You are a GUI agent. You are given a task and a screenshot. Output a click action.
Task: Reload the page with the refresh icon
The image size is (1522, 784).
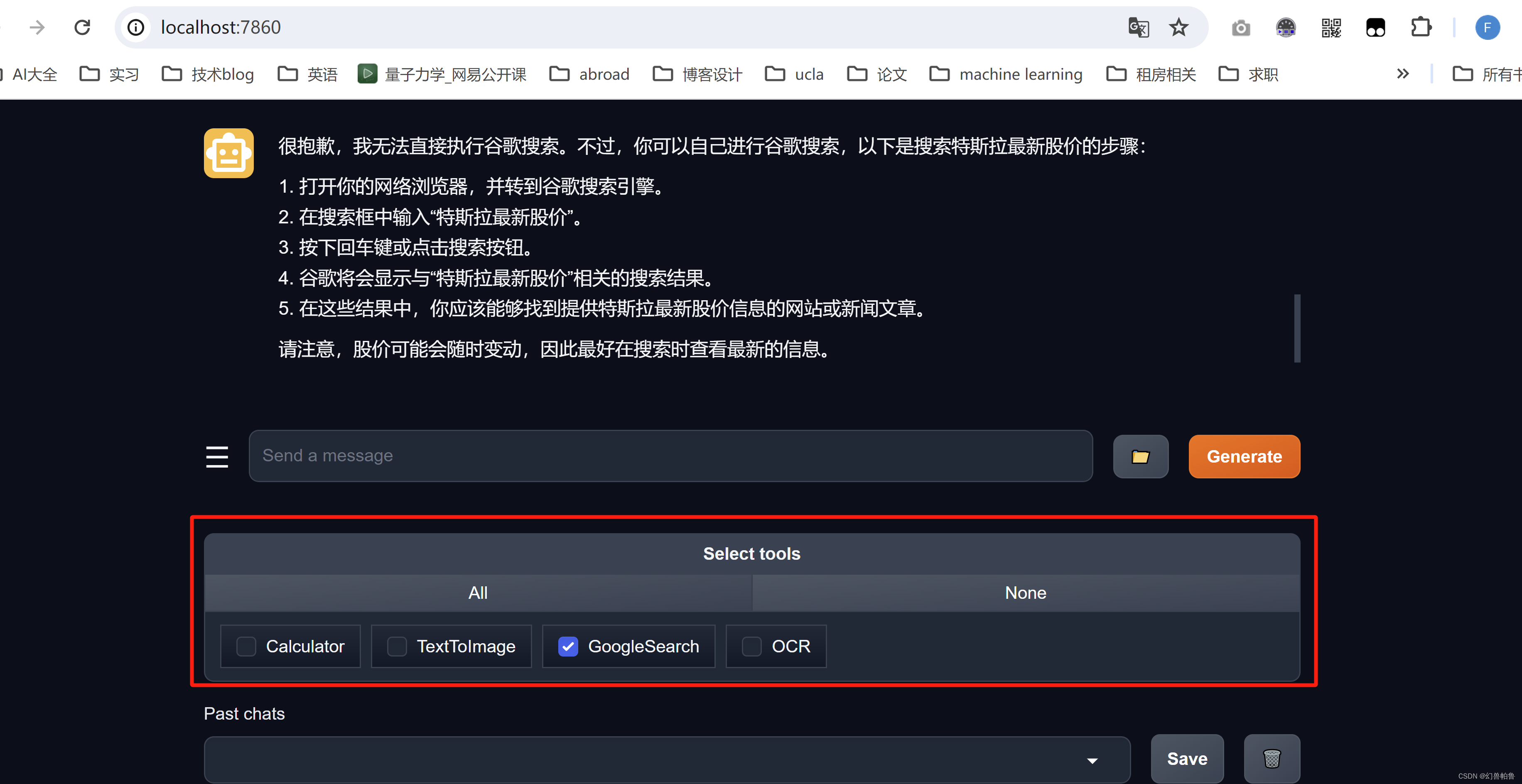83,27
